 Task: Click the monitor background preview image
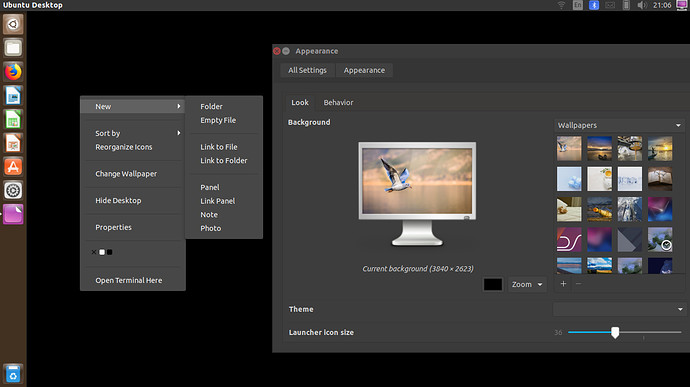[x=417, y=181]
